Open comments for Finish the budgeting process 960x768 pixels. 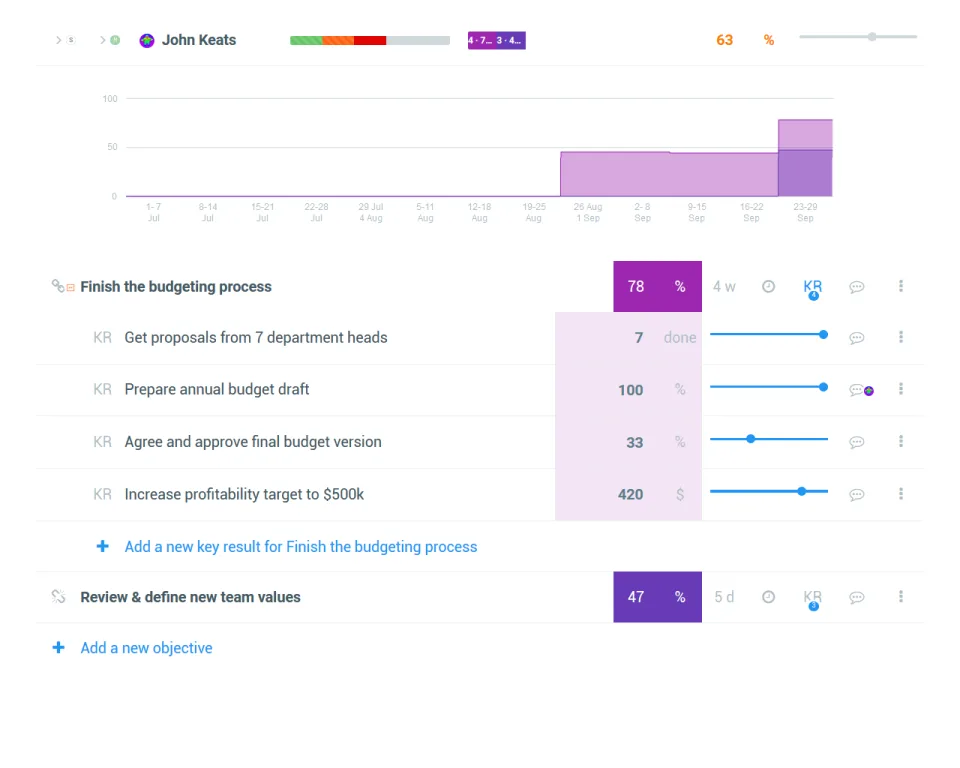click(x=857, y=287)
